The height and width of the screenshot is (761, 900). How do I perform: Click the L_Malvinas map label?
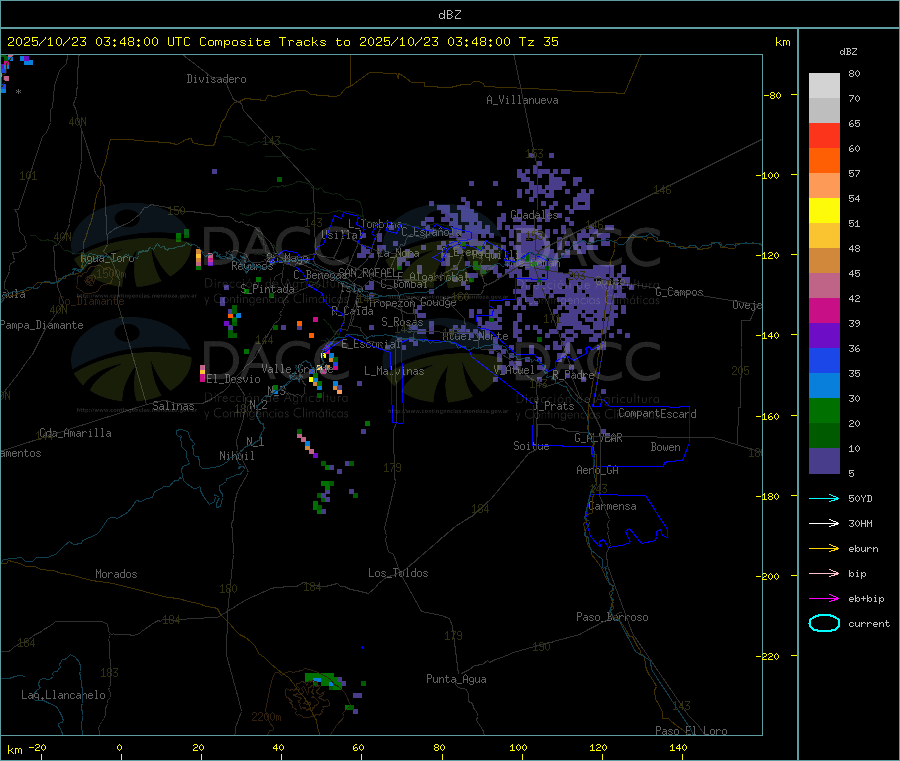(394, 371)
